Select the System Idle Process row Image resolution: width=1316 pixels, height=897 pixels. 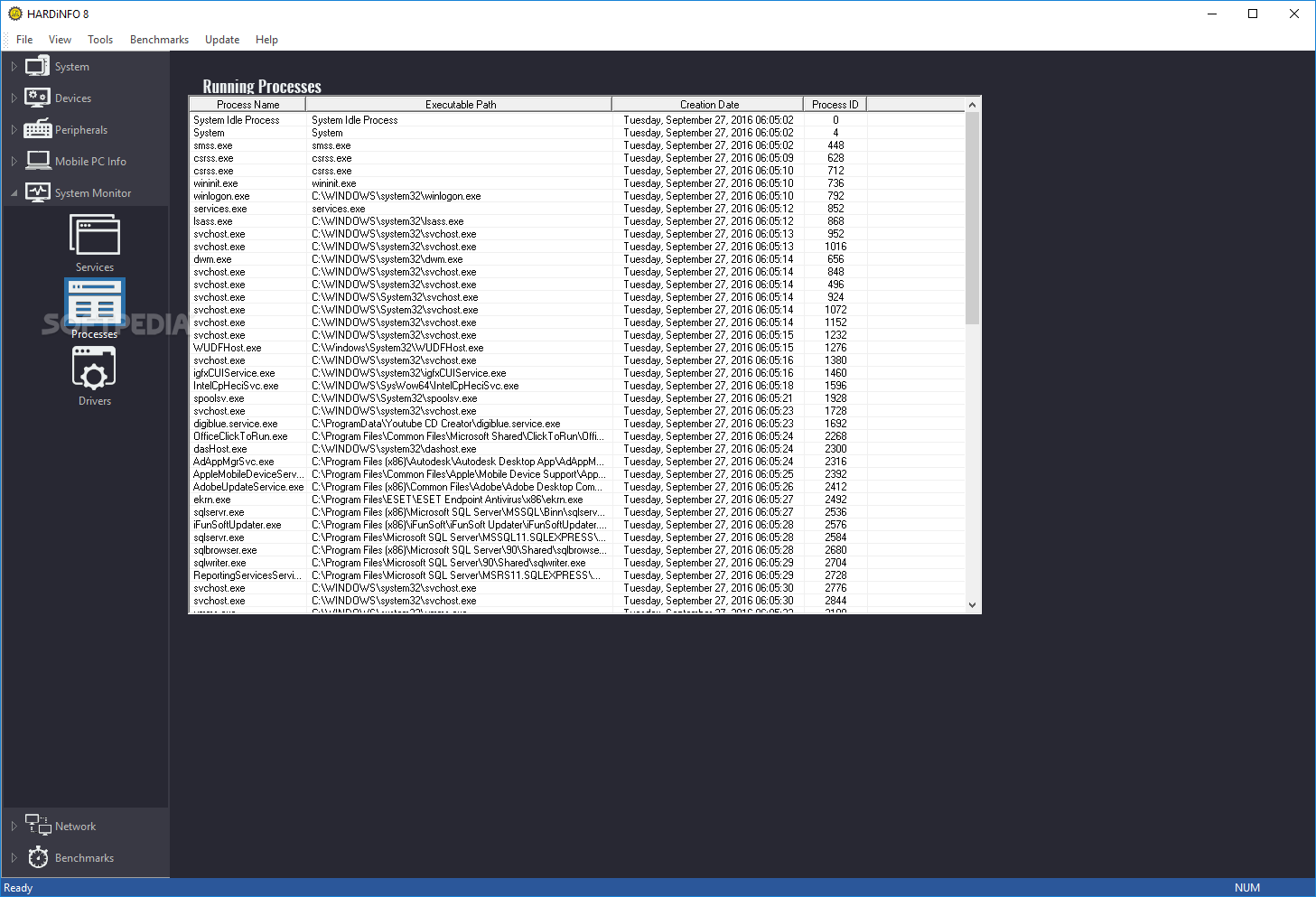point(576,120)
